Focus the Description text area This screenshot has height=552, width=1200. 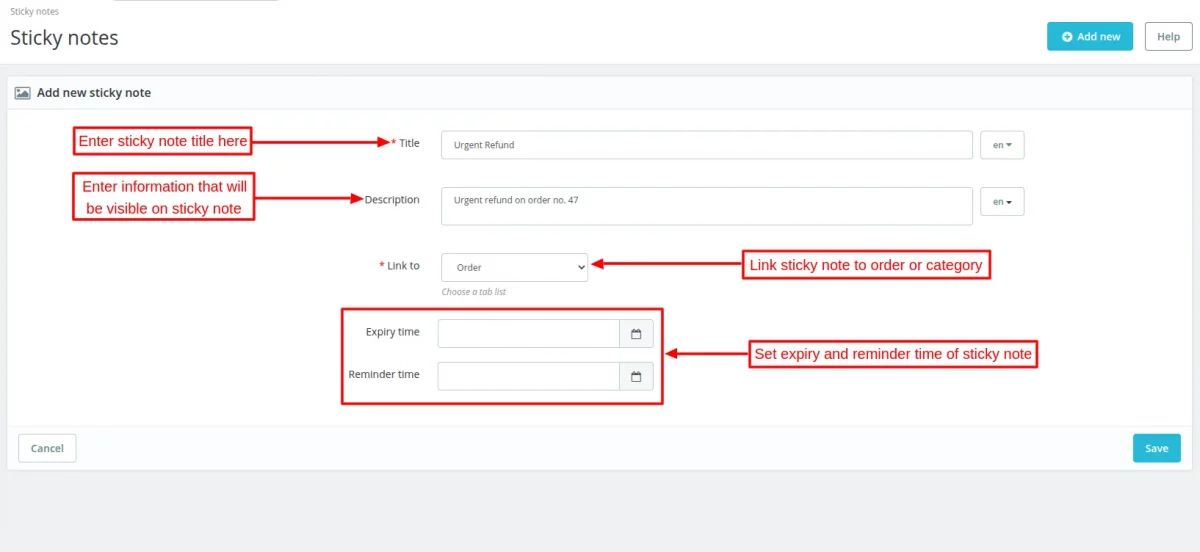tap(706, 206)
